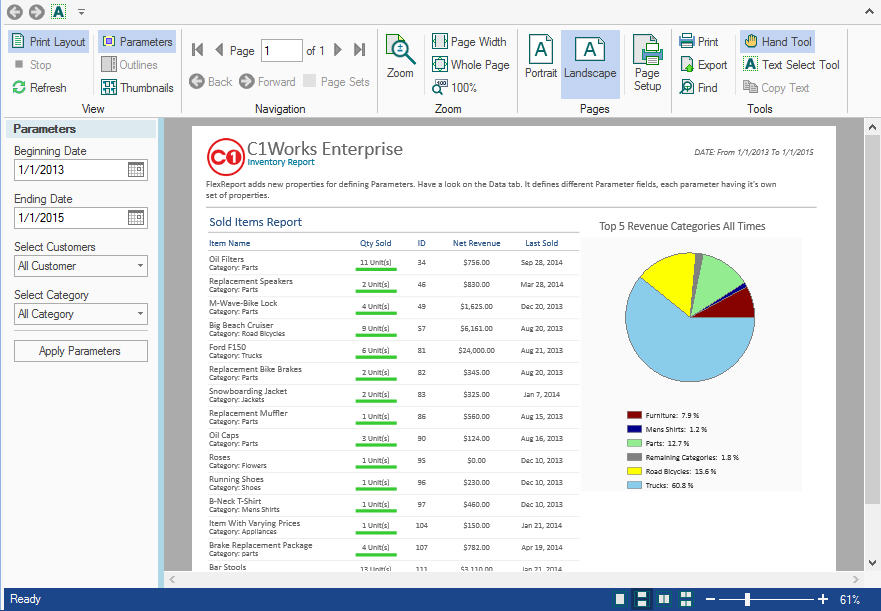The height and width of the screenshot is (611, 881).
Task: Go to the previous page
Action: 219,50
